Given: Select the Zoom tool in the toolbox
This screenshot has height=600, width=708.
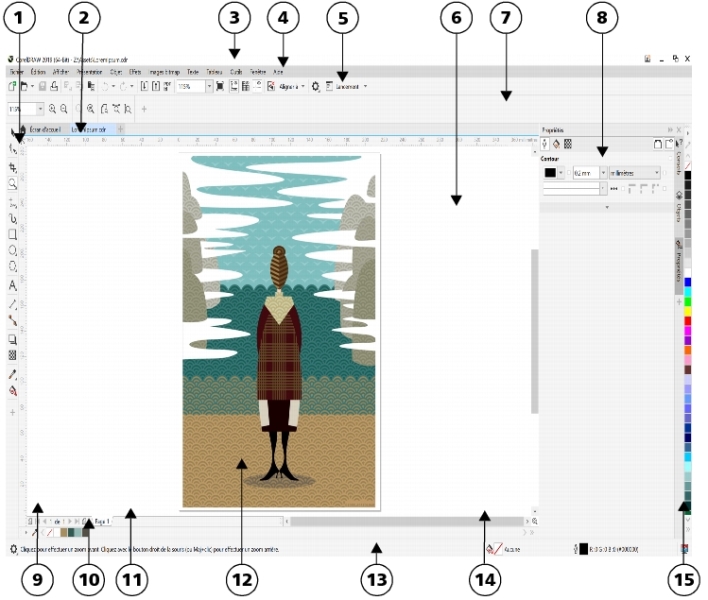Looking at the screenshot, I should (x=12, y=184).
